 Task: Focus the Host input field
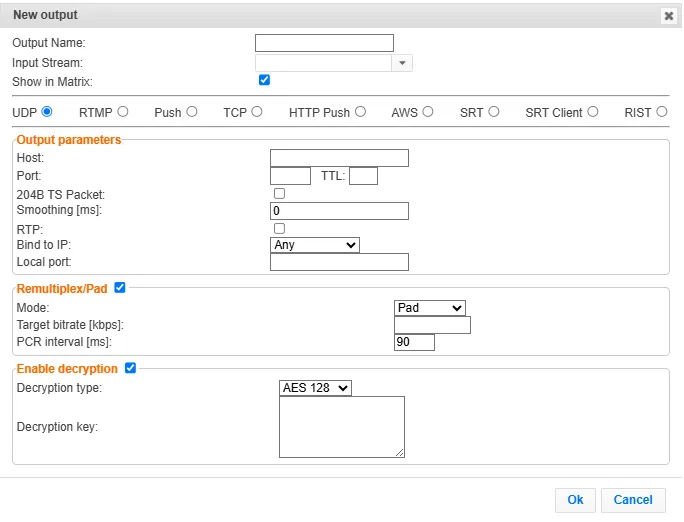(x=339, y=158)
